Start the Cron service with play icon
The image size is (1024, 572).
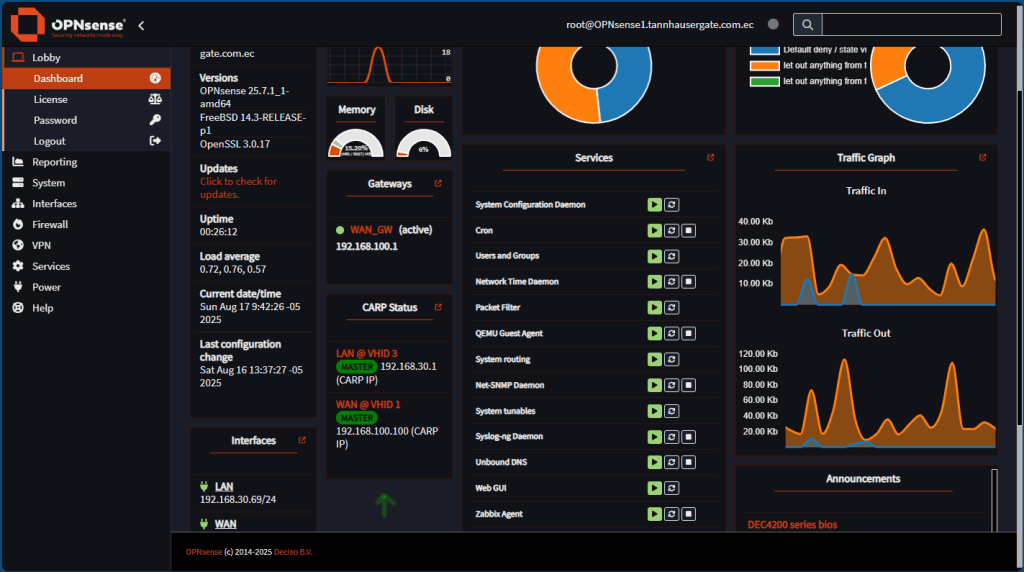pyautogui.click(x=654, y=230)
